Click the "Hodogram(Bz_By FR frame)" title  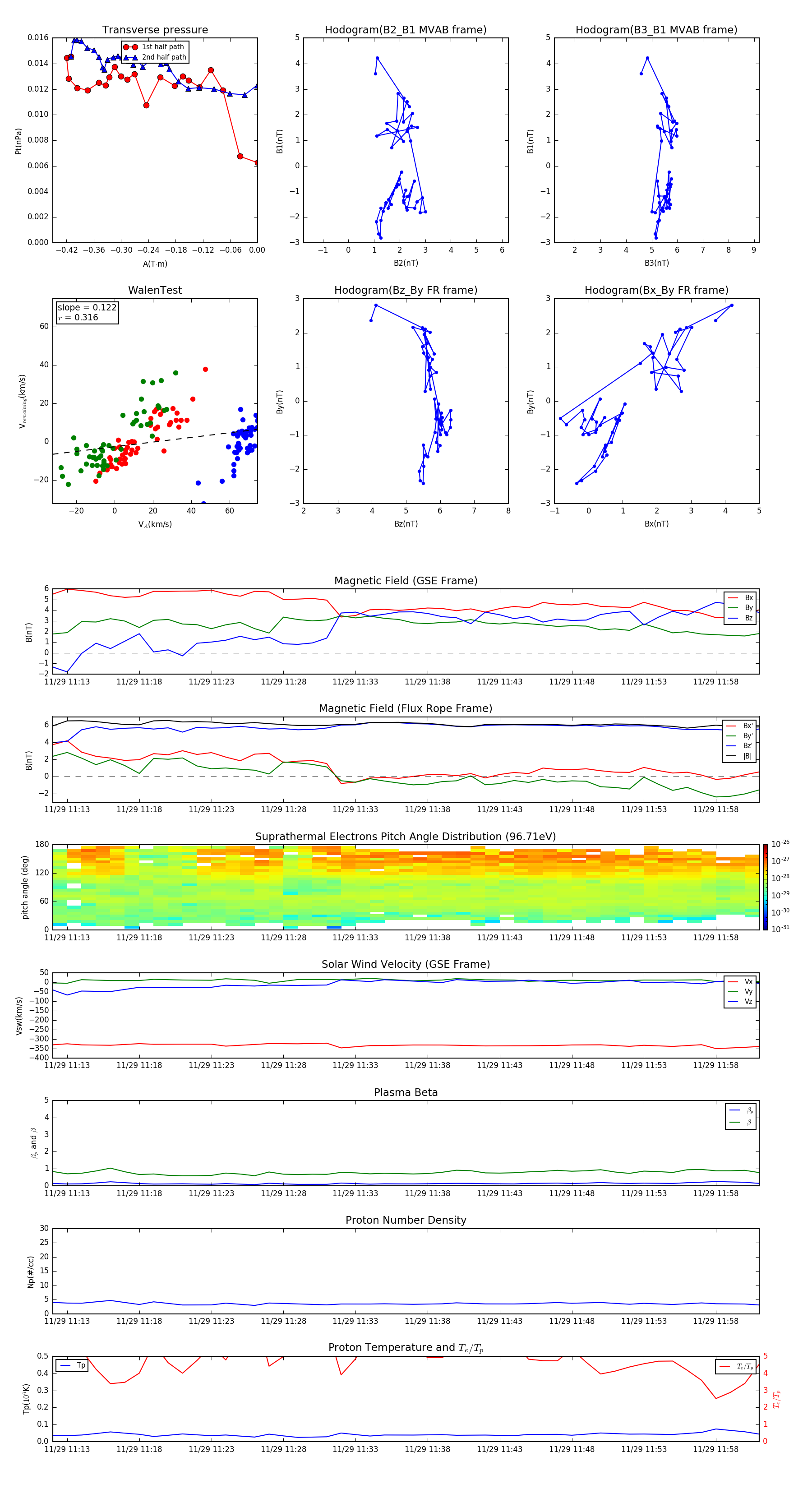click(406, 290)
